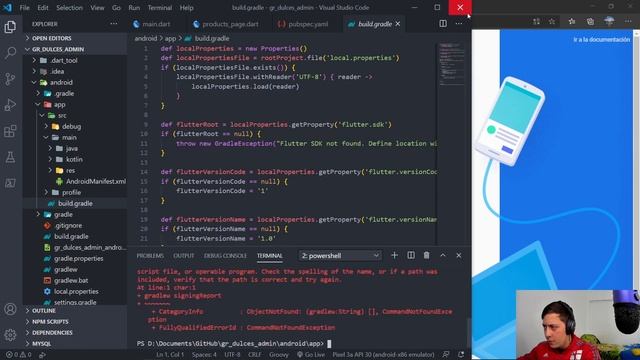Screen dimensions: 640x360
Task: Open the Accounts icon in activity bar
Action: tap(10, 309)
